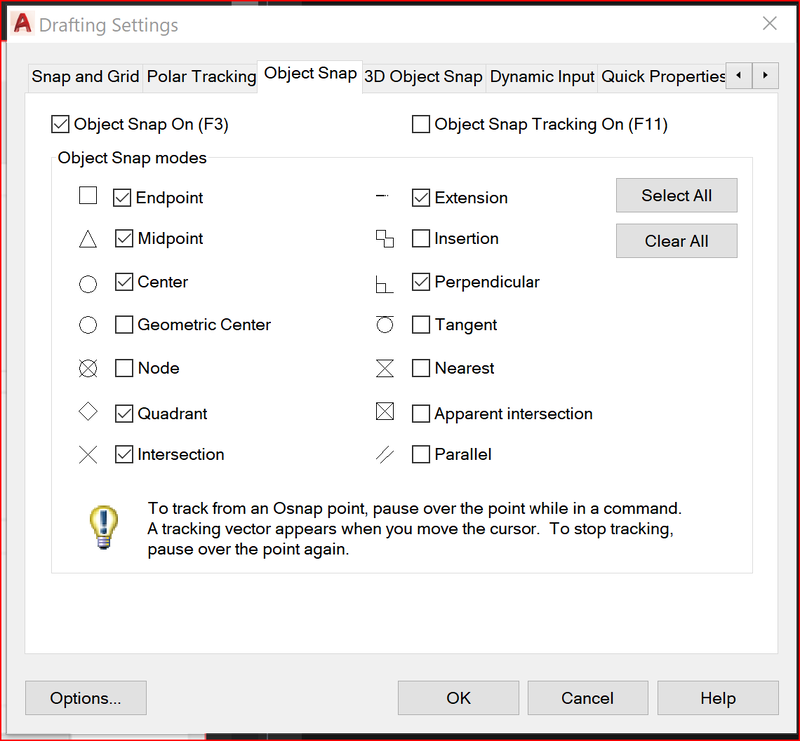Click the Nearest hourglass snap marker icon

coord(385,369)
